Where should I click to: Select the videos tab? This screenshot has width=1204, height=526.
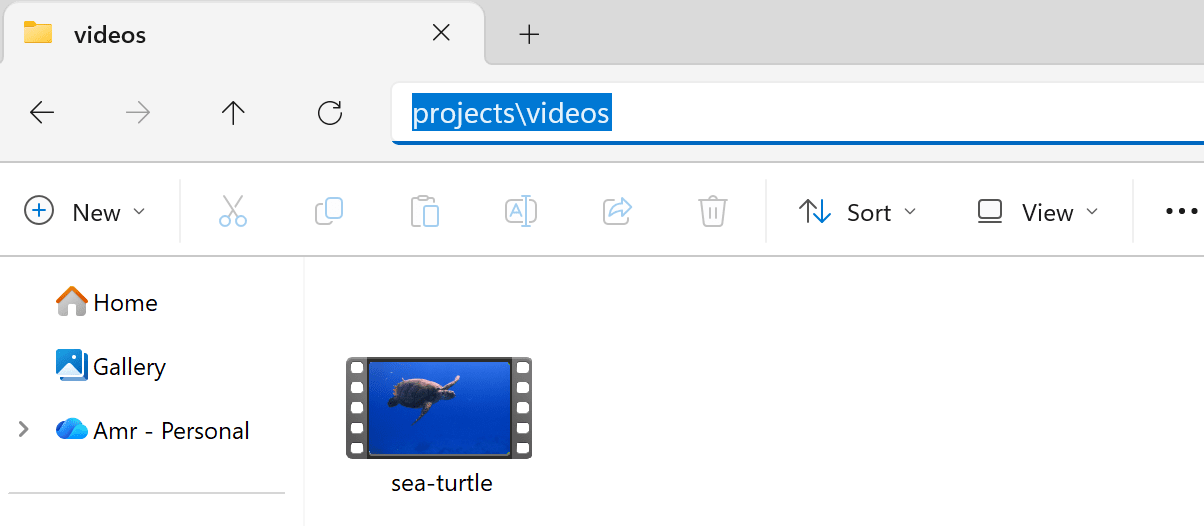point(200,35)
